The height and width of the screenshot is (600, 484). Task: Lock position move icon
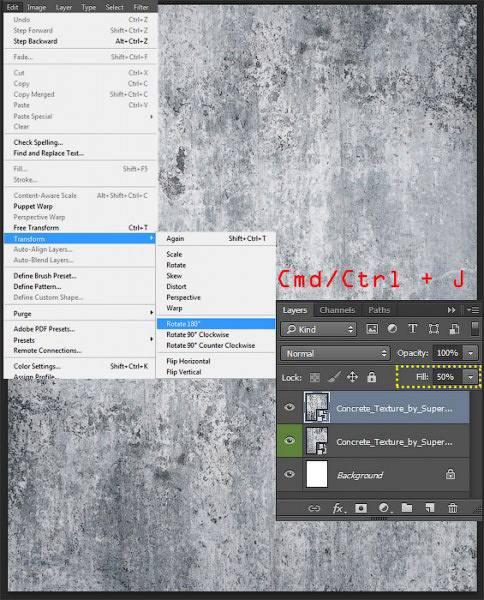[x=352, y=377]
